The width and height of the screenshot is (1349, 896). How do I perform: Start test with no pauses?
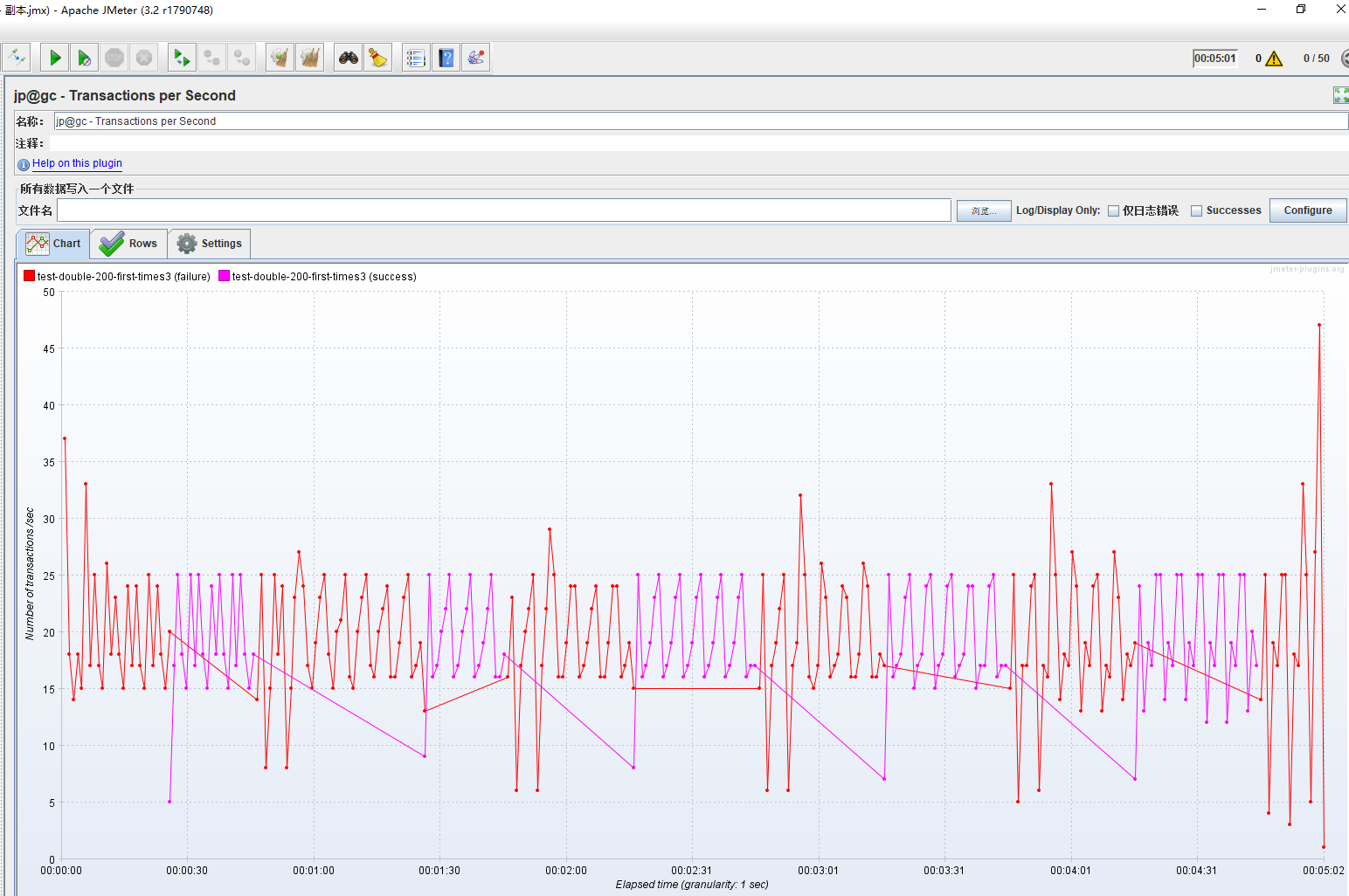(x=85, y=58)
